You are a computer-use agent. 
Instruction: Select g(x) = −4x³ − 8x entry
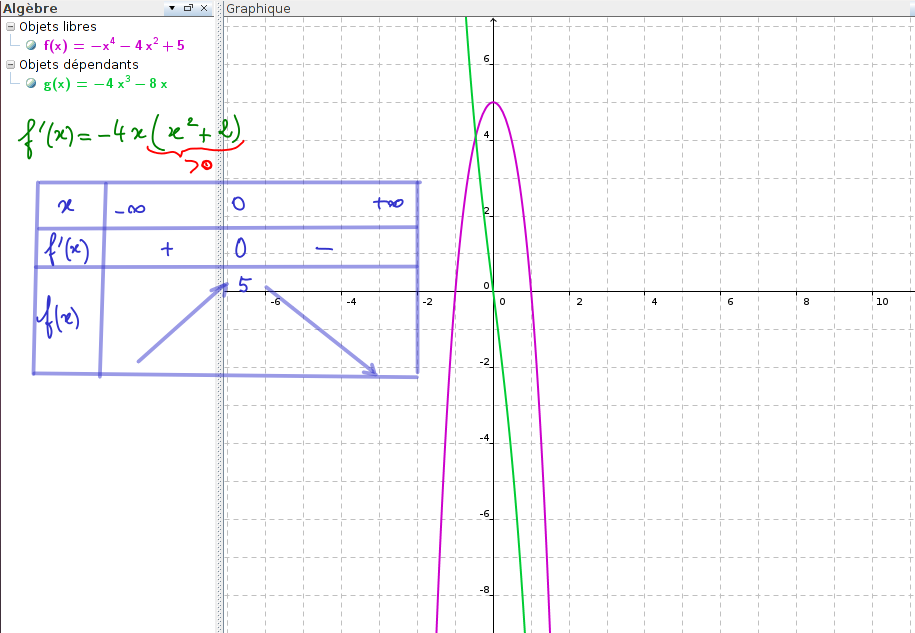click(105, 84)
